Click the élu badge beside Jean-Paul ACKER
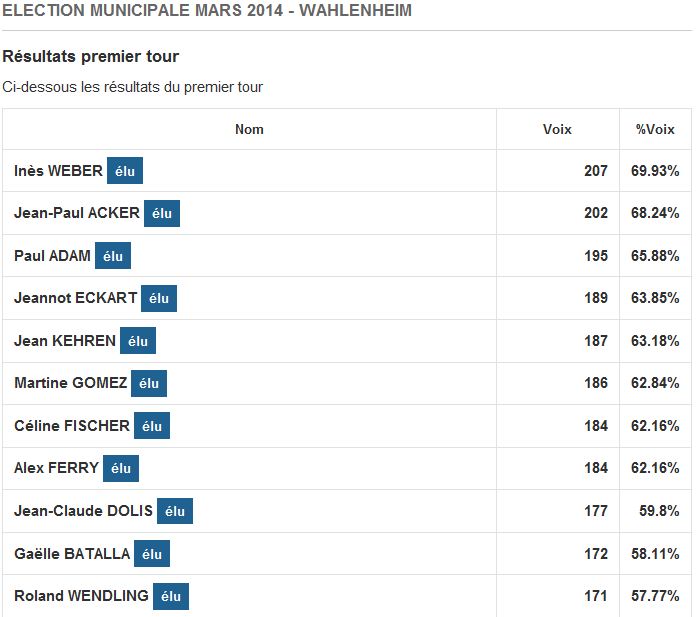The image size is (697, 617). click(162, 213)
